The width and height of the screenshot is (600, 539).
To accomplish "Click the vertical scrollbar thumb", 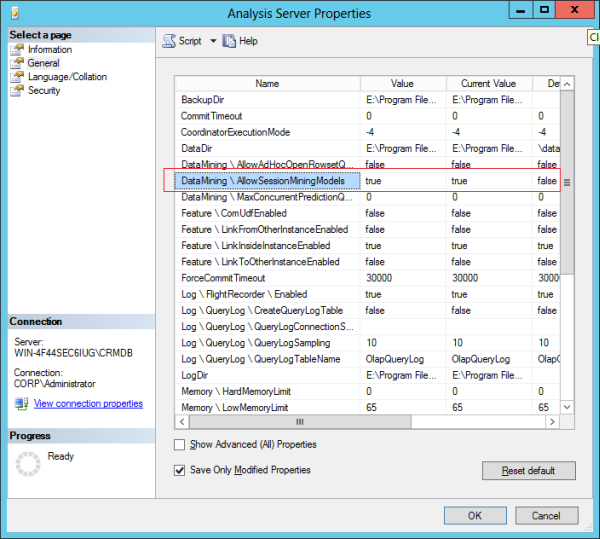I will tap(567, 182).
